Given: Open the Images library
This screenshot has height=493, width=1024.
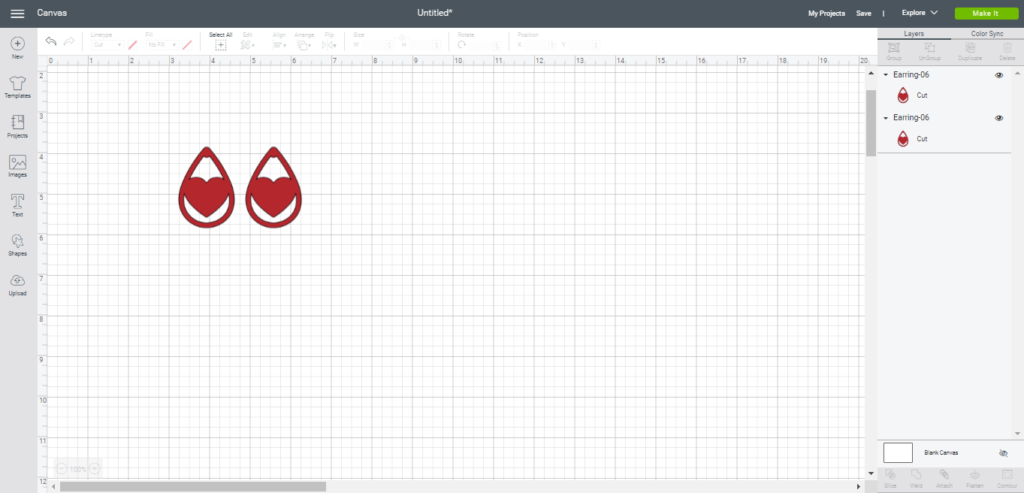Looking at the screenshot, I should (x=17, y=164).
